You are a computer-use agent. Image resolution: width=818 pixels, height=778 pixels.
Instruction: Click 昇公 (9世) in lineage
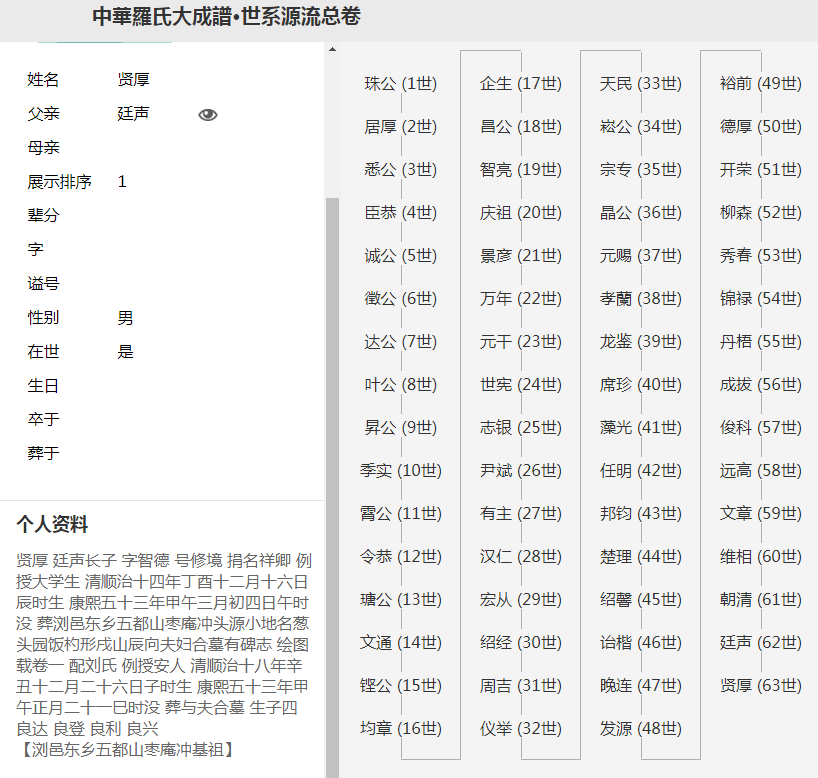click(x=401, y=428)
